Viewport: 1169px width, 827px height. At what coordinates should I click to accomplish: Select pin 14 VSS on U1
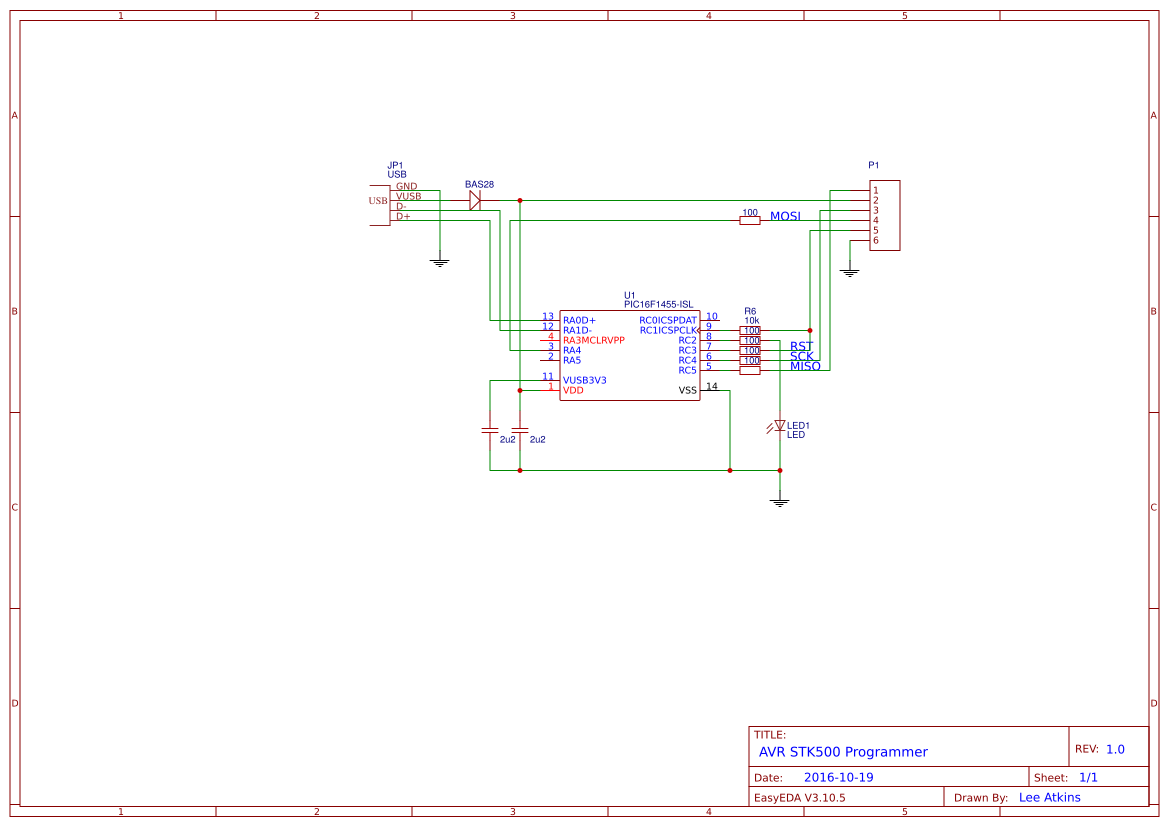[x=690, y=389]
